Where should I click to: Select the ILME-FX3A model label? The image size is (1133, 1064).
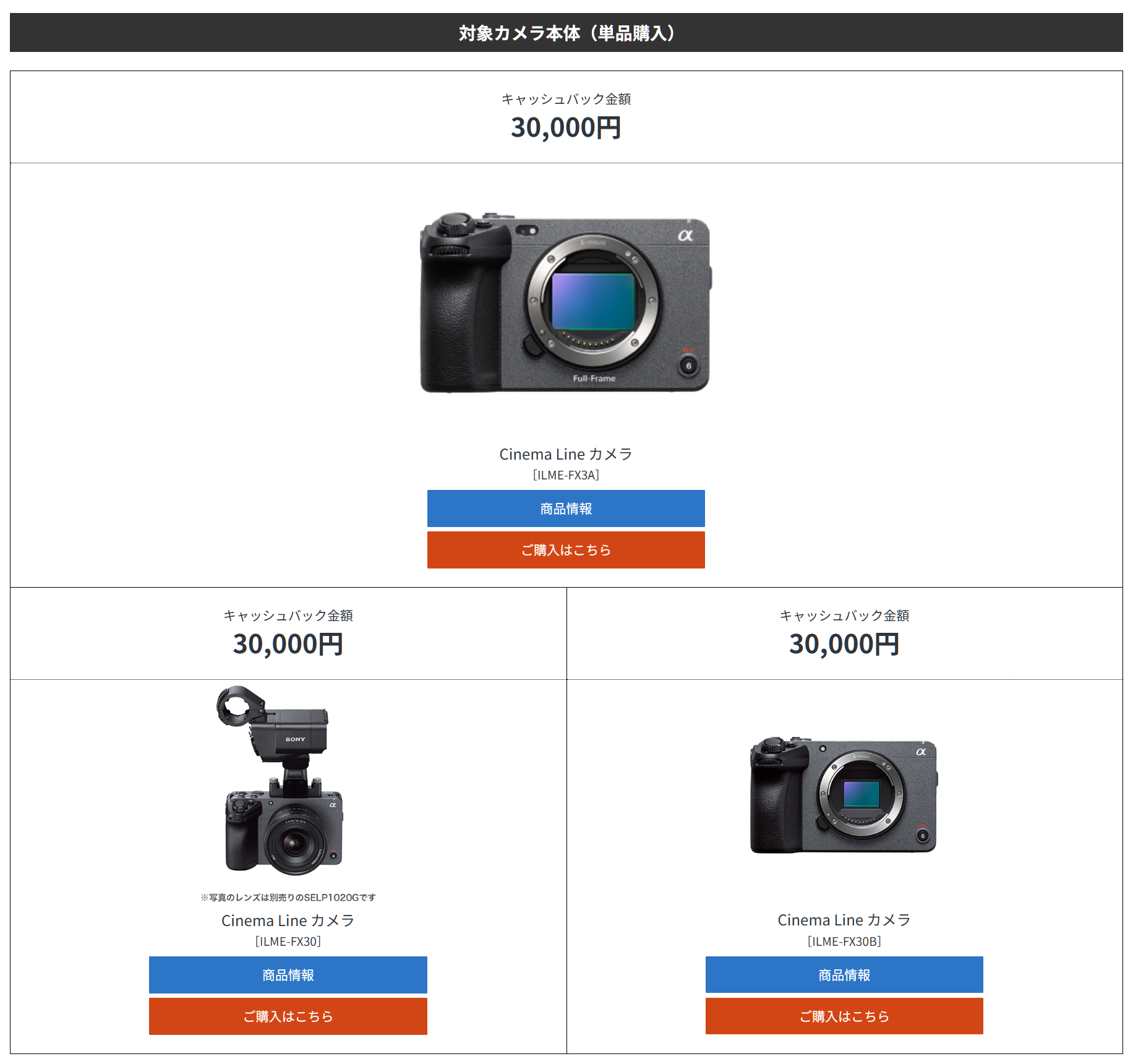click(x=566, y=475)
